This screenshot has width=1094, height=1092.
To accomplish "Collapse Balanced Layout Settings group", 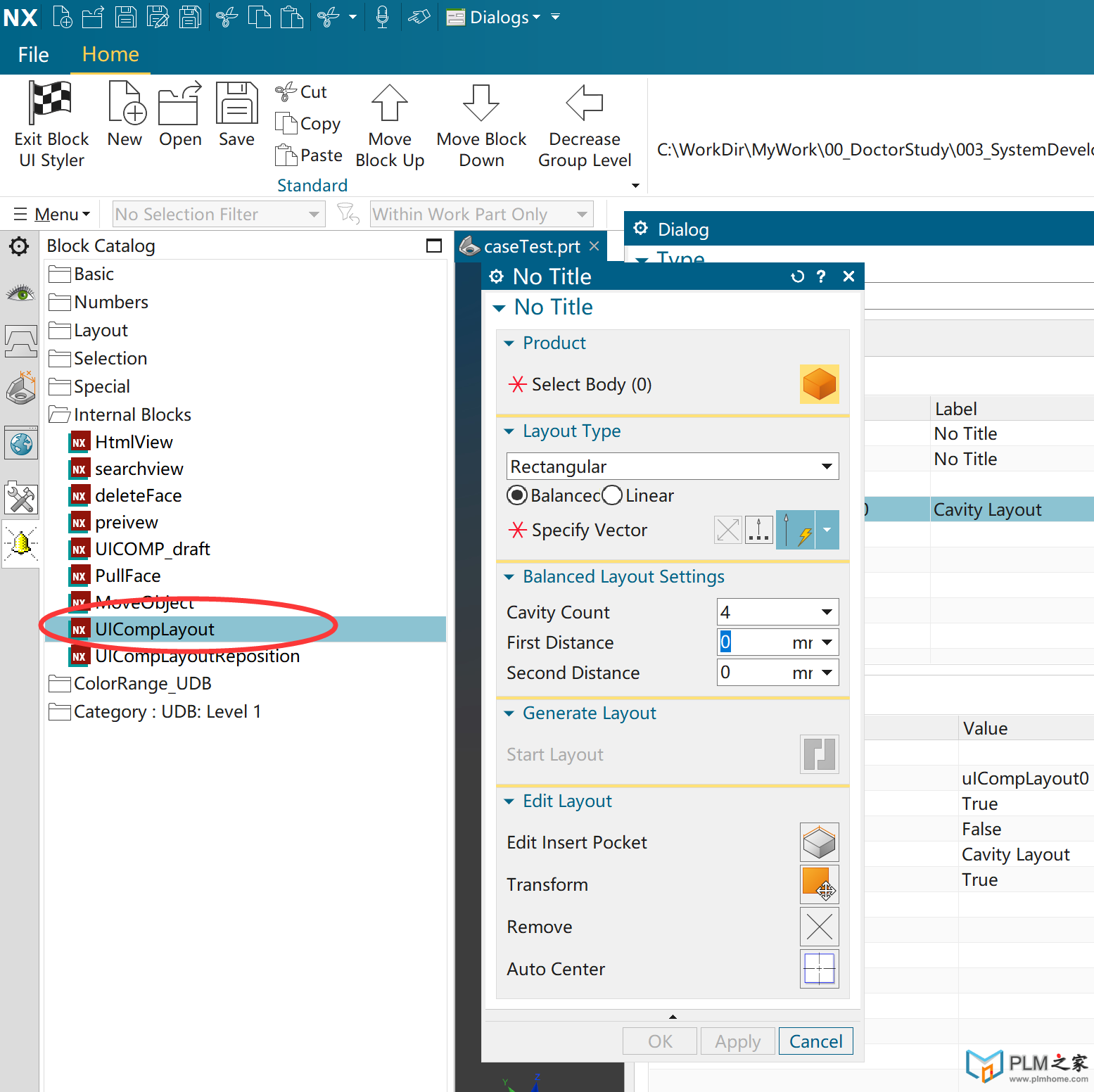I will [509, 577].
